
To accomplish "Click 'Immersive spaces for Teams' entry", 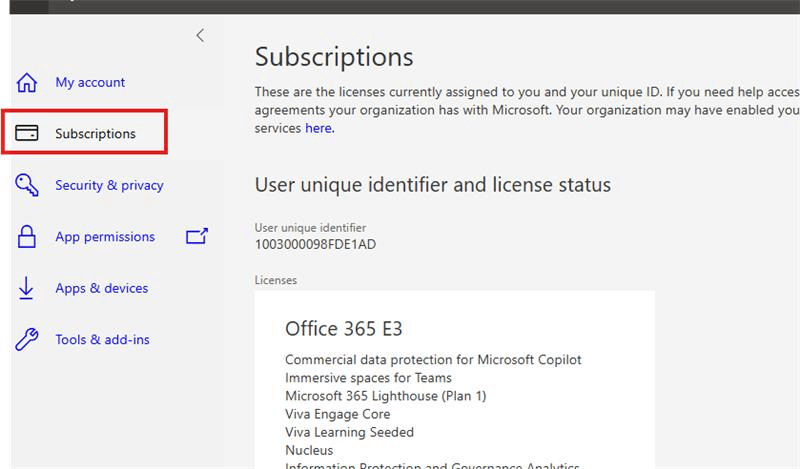I will coord(368,378).
